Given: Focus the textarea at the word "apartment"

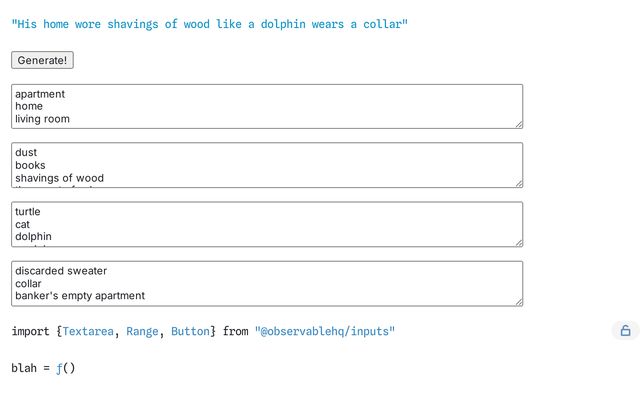Looking at the screenshot, I should [x=40, y=94].
